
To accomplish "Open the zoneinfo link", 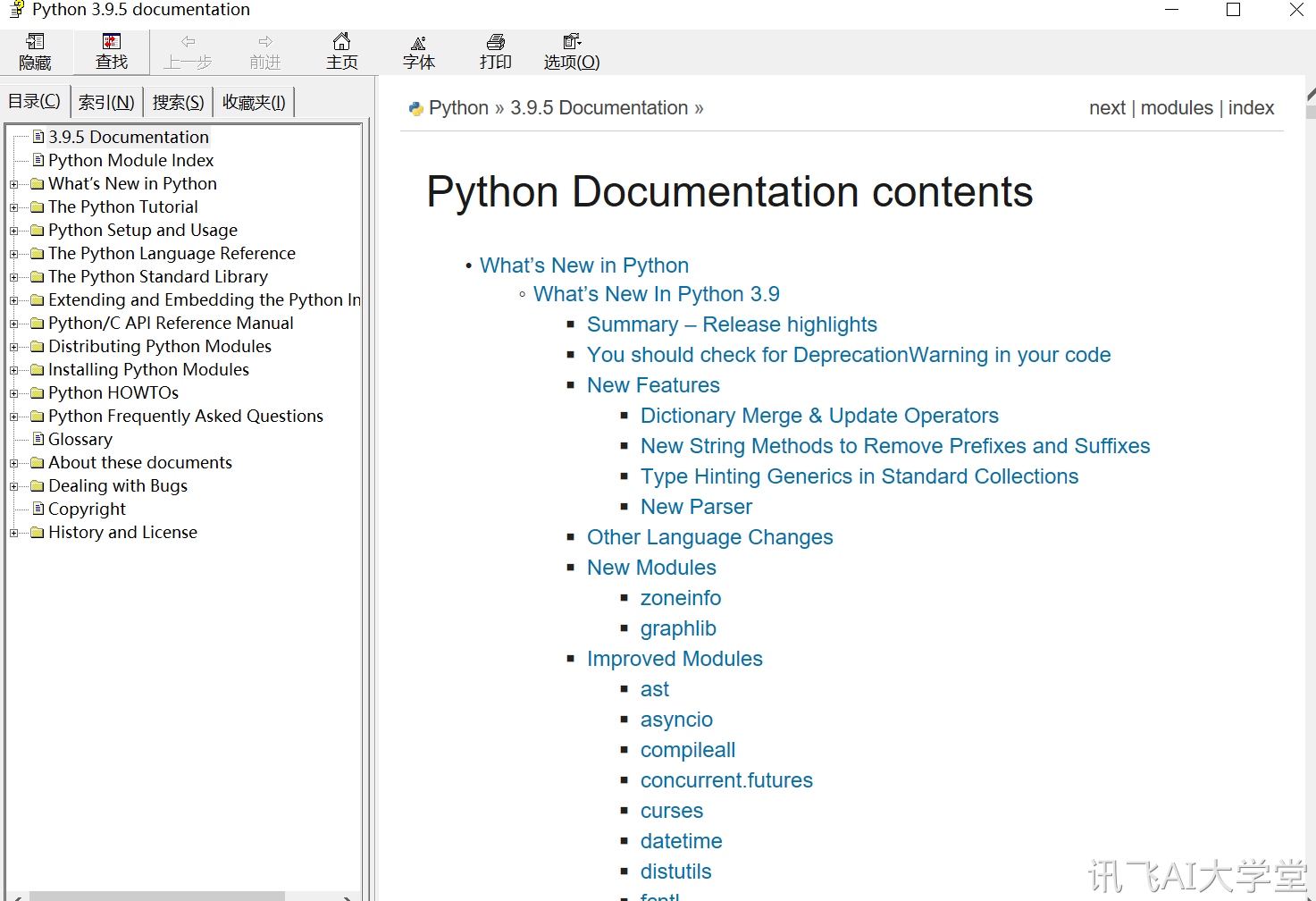I will [x=681, y=598].
